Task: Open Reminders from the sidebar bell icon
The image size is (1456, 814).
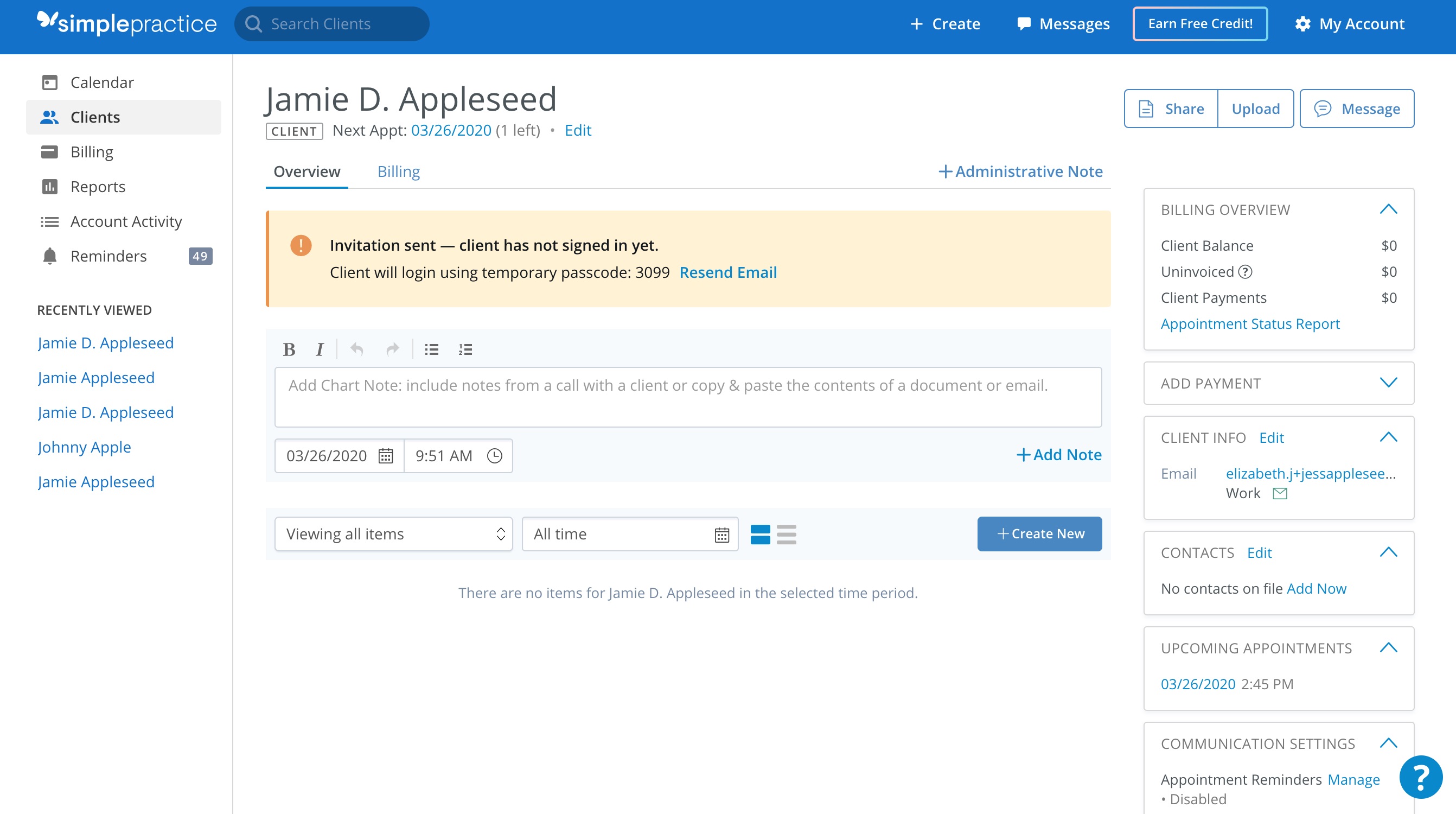Action: tap(50, 256)
